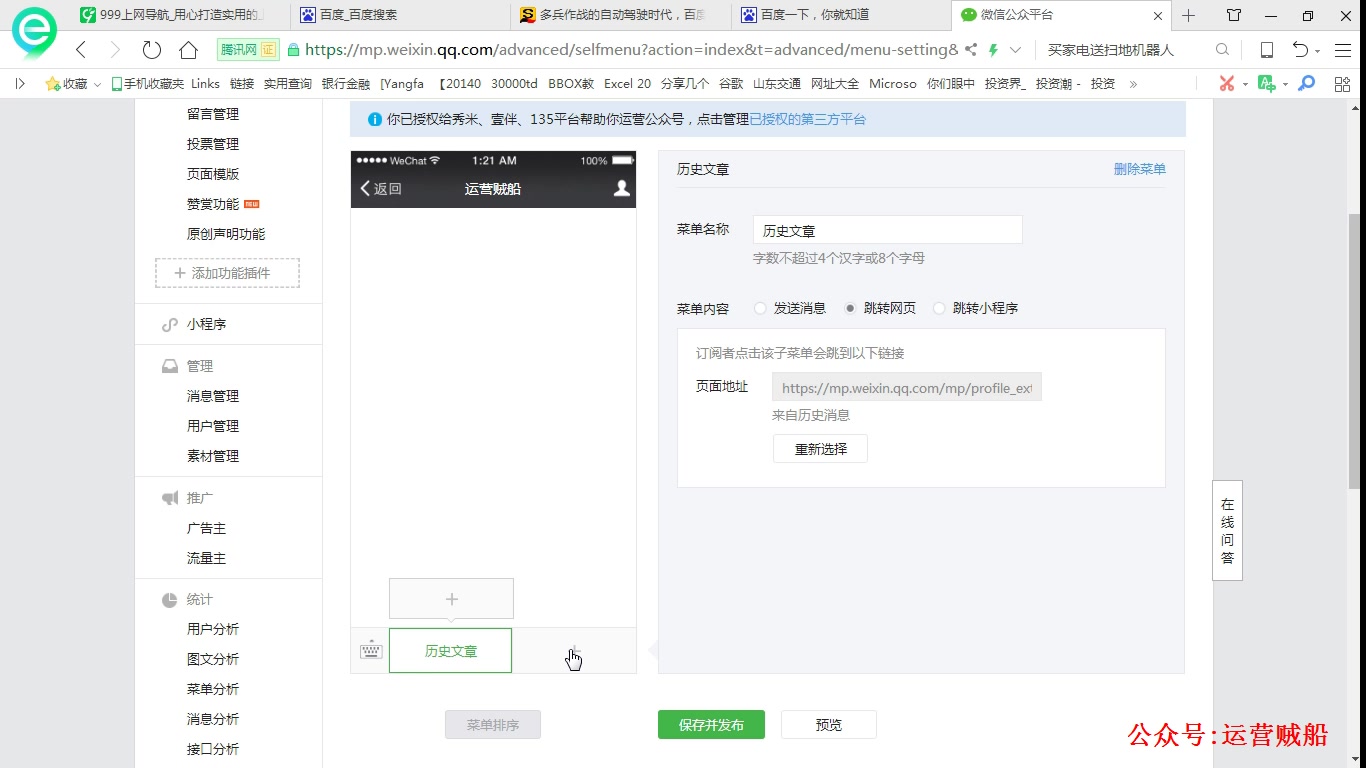Click the scissors screenshot tool icon
1366x768 pixels.
click(x=1227, y=84)
